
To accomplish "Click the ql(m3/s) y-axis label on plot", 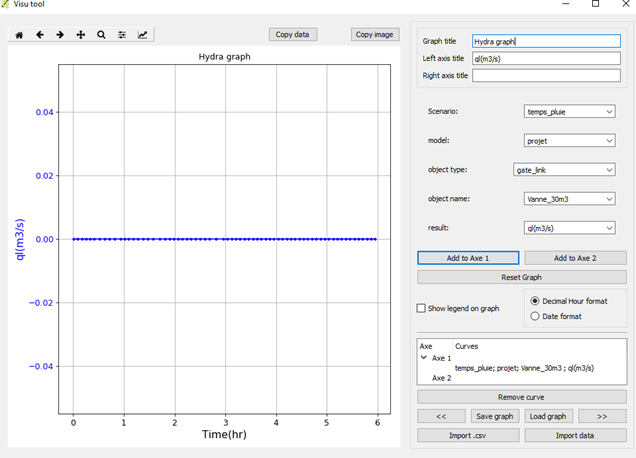I will pyautogui.click(x=19, y=239).
